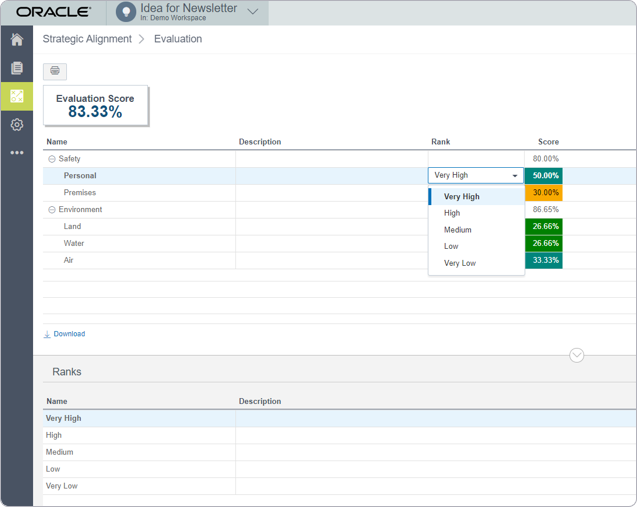Image resolution: width=637 pixels, height=507 pixels.
Task: Open the Idea for Newsletter dropdown chevron
Action: click(x=253, y=12)
